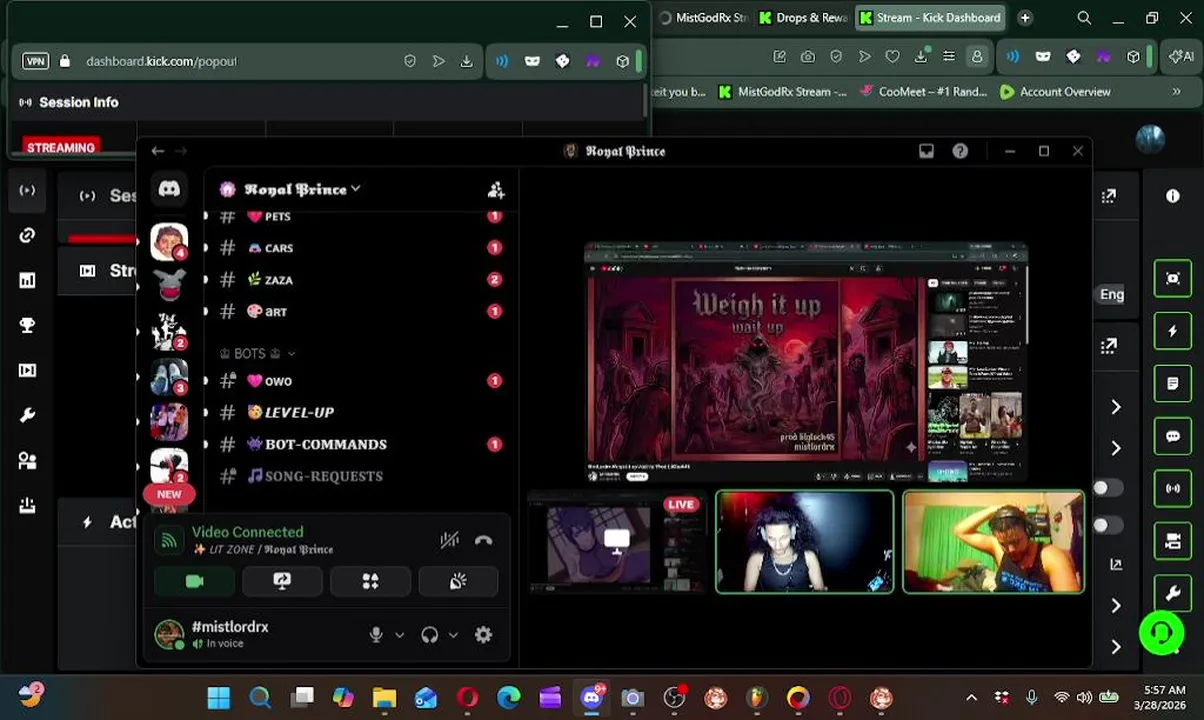Open headphone output options arrow
The height and width of the screenshot is (720, 1204).
tap(453, 634)
